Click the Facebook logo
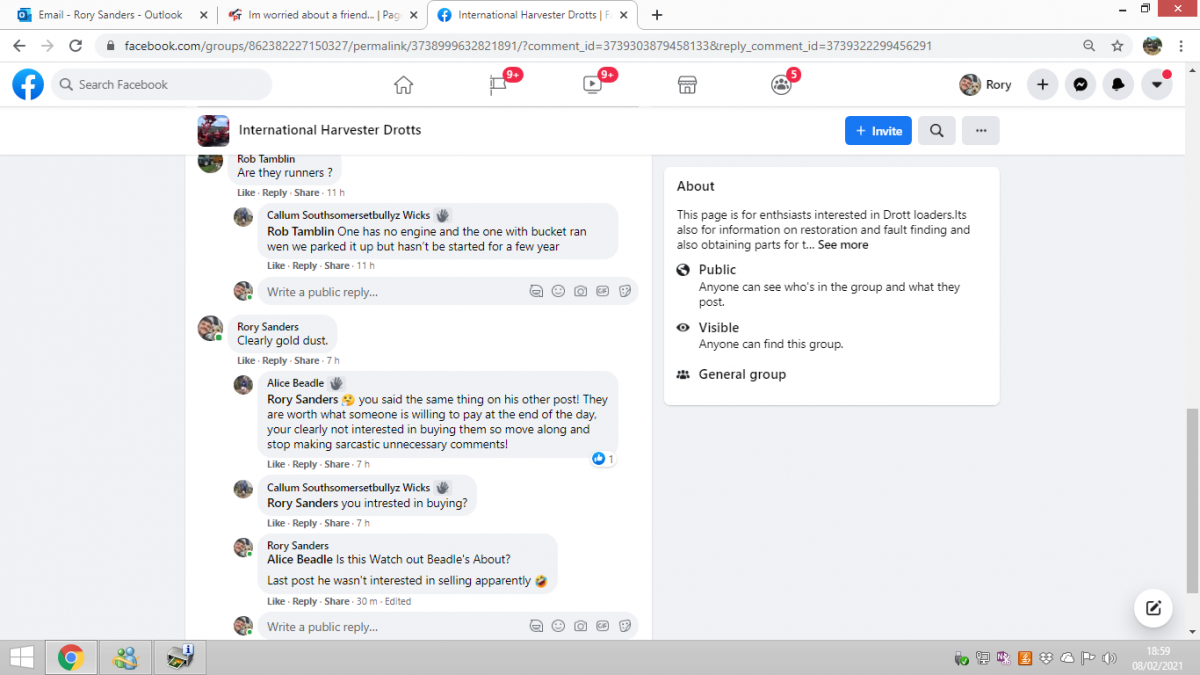The height and width of the screenshot is (675, 1200). pos(28,85)
